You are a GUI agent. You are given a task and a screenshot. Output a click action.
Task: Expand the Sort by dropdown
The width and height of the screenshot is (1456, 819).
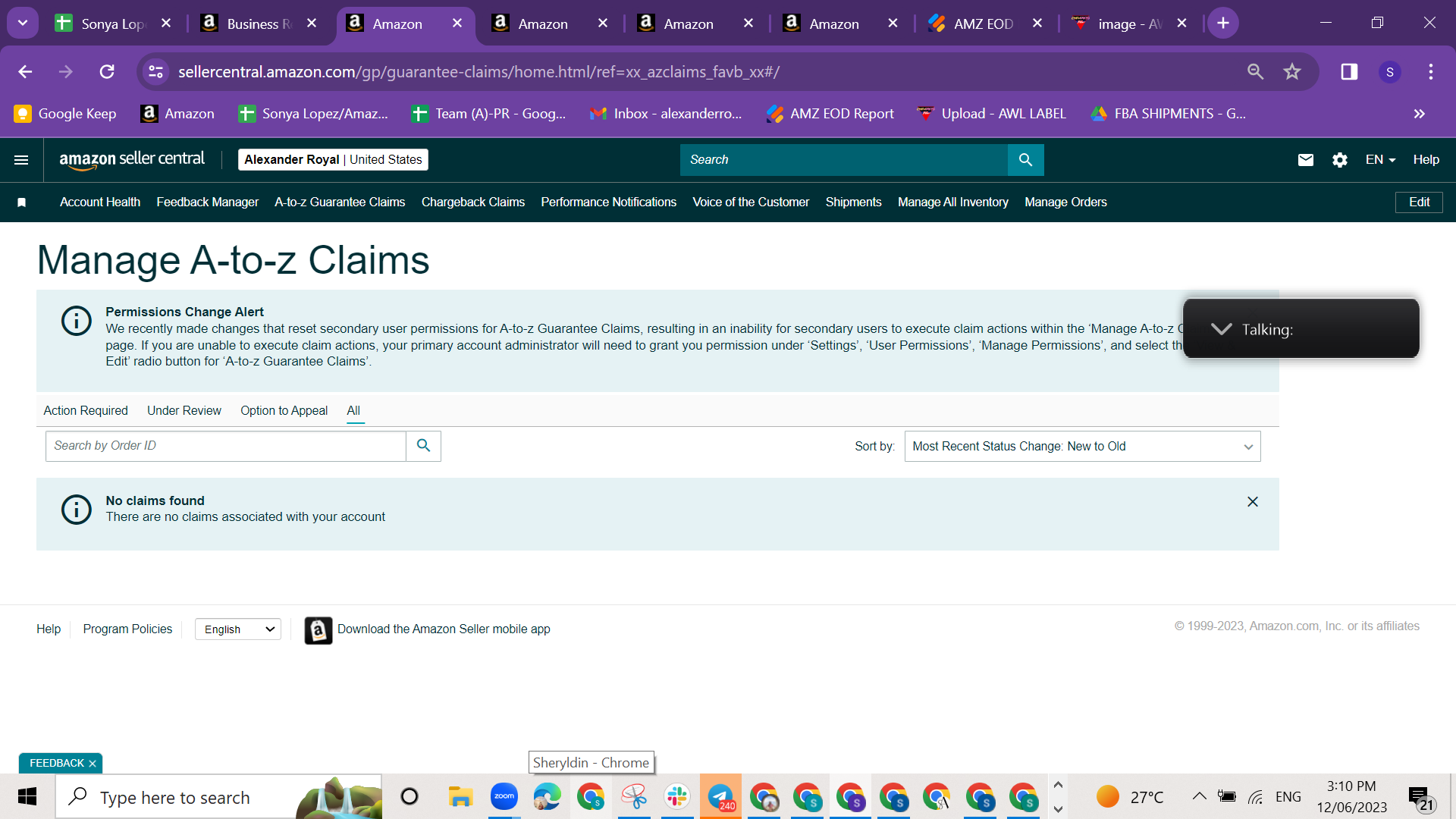[x=1082, y=447]
